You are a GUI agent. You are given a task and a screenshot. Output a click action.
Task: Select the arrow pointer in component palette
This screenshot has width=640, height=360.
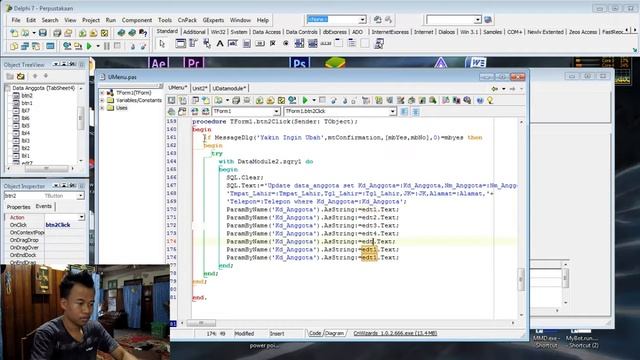(162, 44)
